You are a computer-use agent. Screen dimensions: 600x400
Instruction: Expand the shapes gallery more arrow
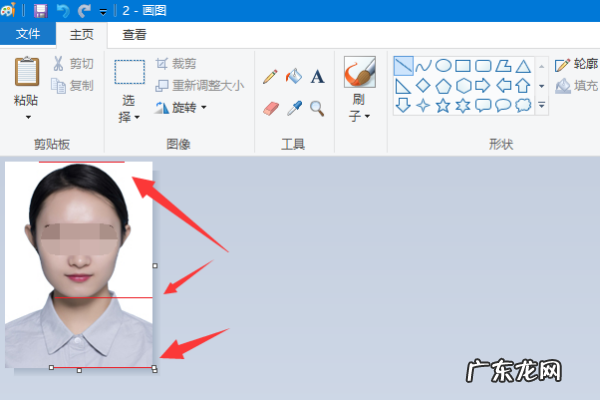(541, 105)
